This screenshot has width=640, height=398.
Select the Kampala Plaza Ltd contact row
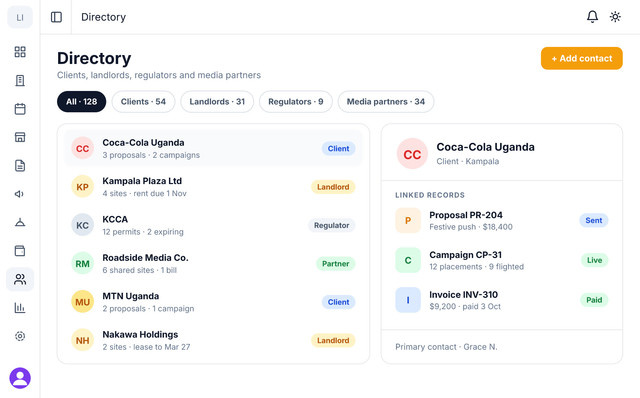pyautogui.click(x=213, y=187)
